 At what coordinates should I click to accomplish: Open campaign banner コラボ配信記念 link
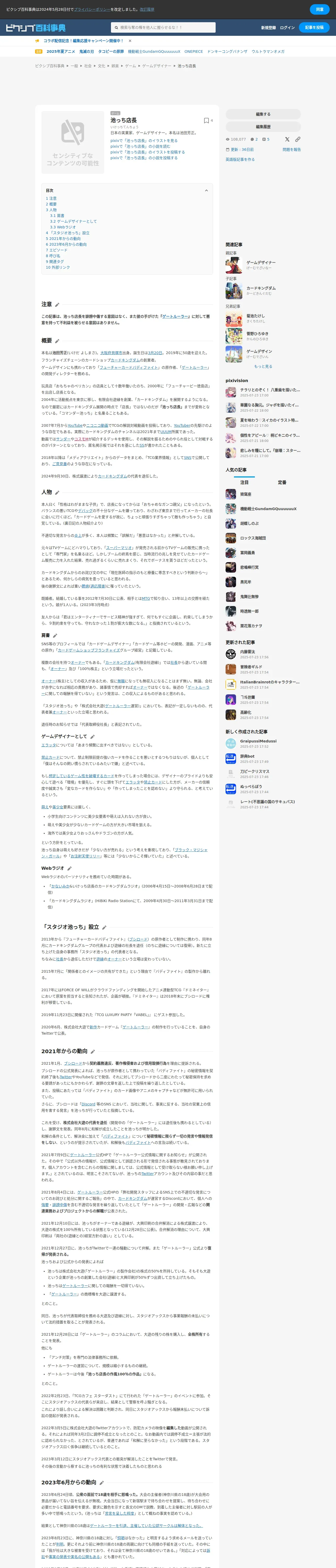(x=83, y=41)
